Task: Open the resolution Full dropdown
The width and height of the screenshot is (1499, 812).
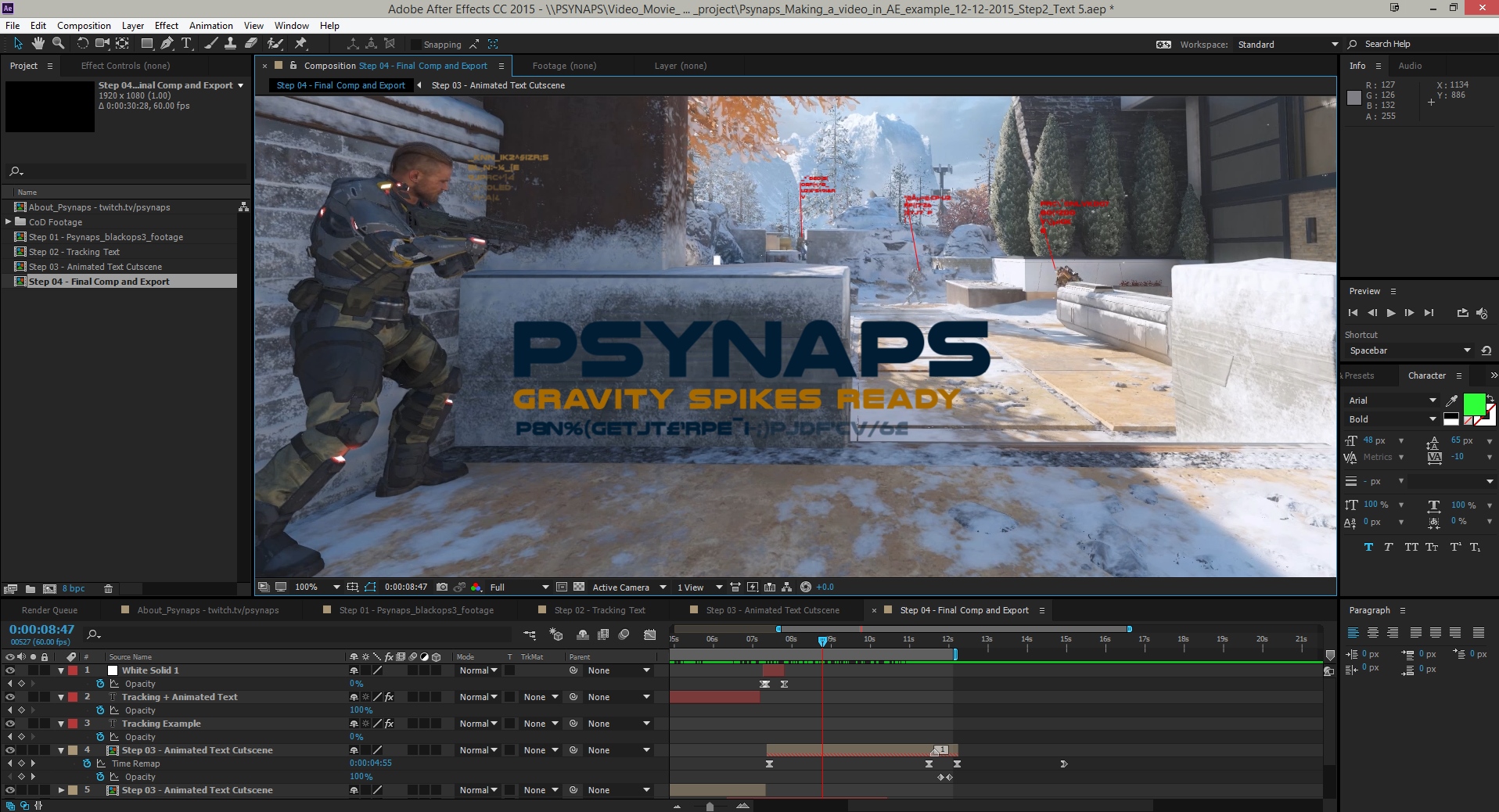Action: 519,587
